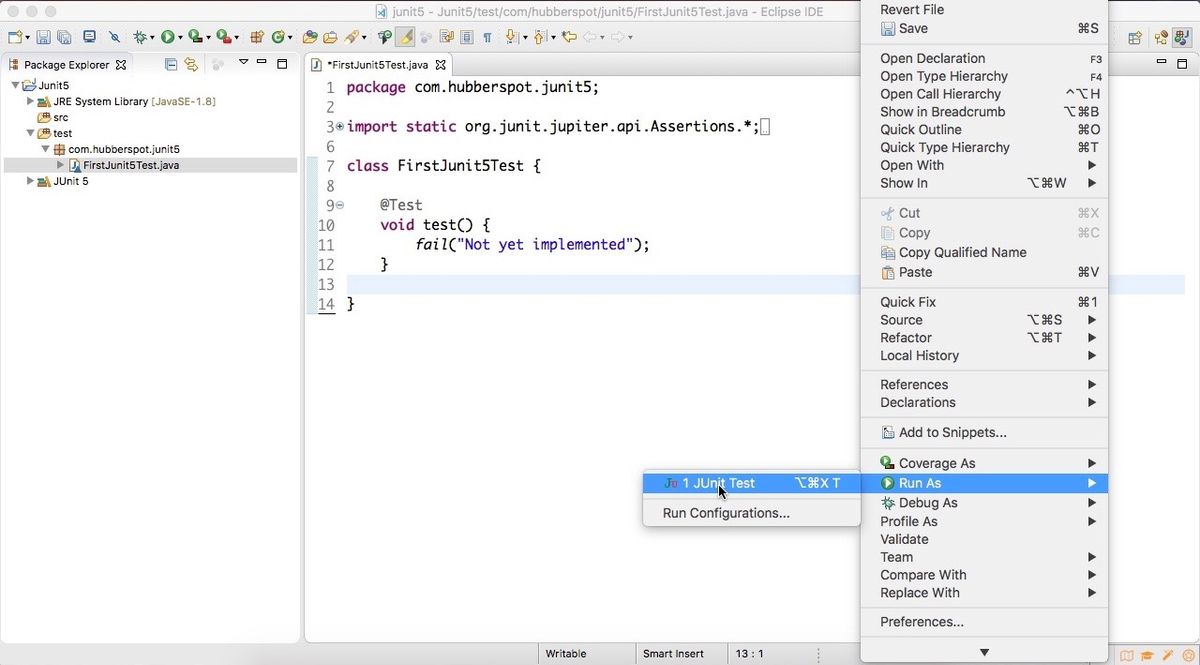The width and height of the screenshot is (1200, 665).
Task: Open the New Java Class dropdown arrow
Action: [290, 38]
